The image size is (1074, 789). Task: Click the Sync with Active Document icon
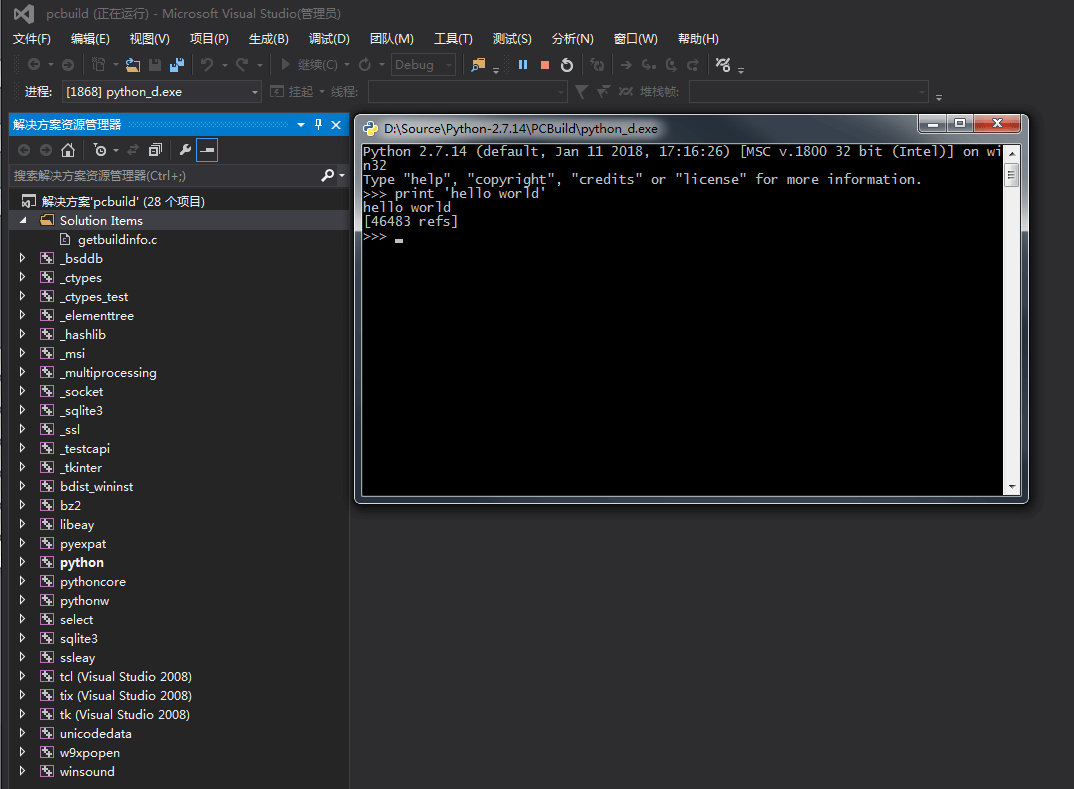(133, 150)
